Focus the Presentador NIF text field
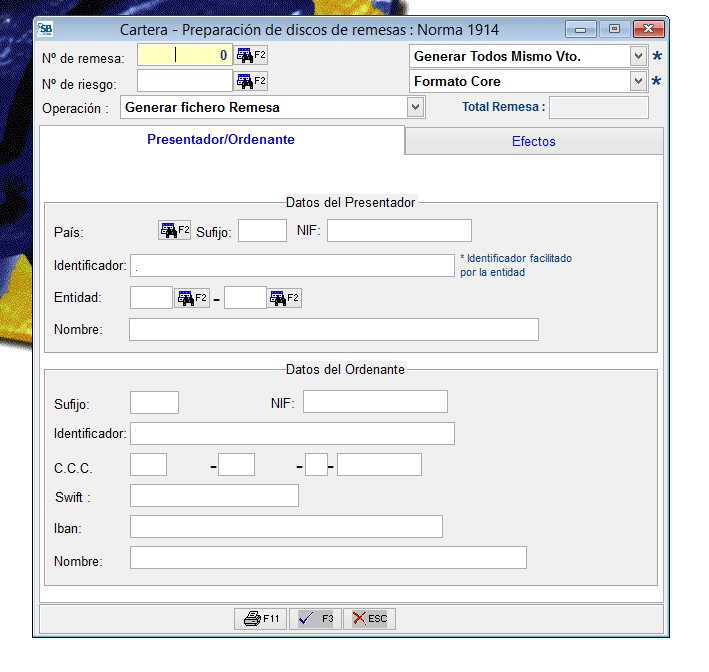 click(398, 231)
